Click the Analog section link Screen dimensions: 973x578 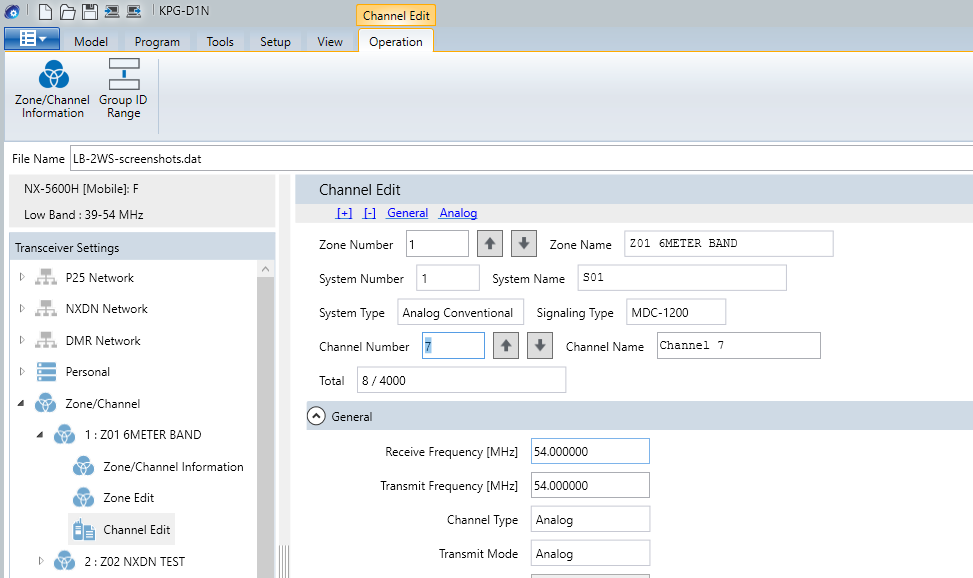coord(458,213)
